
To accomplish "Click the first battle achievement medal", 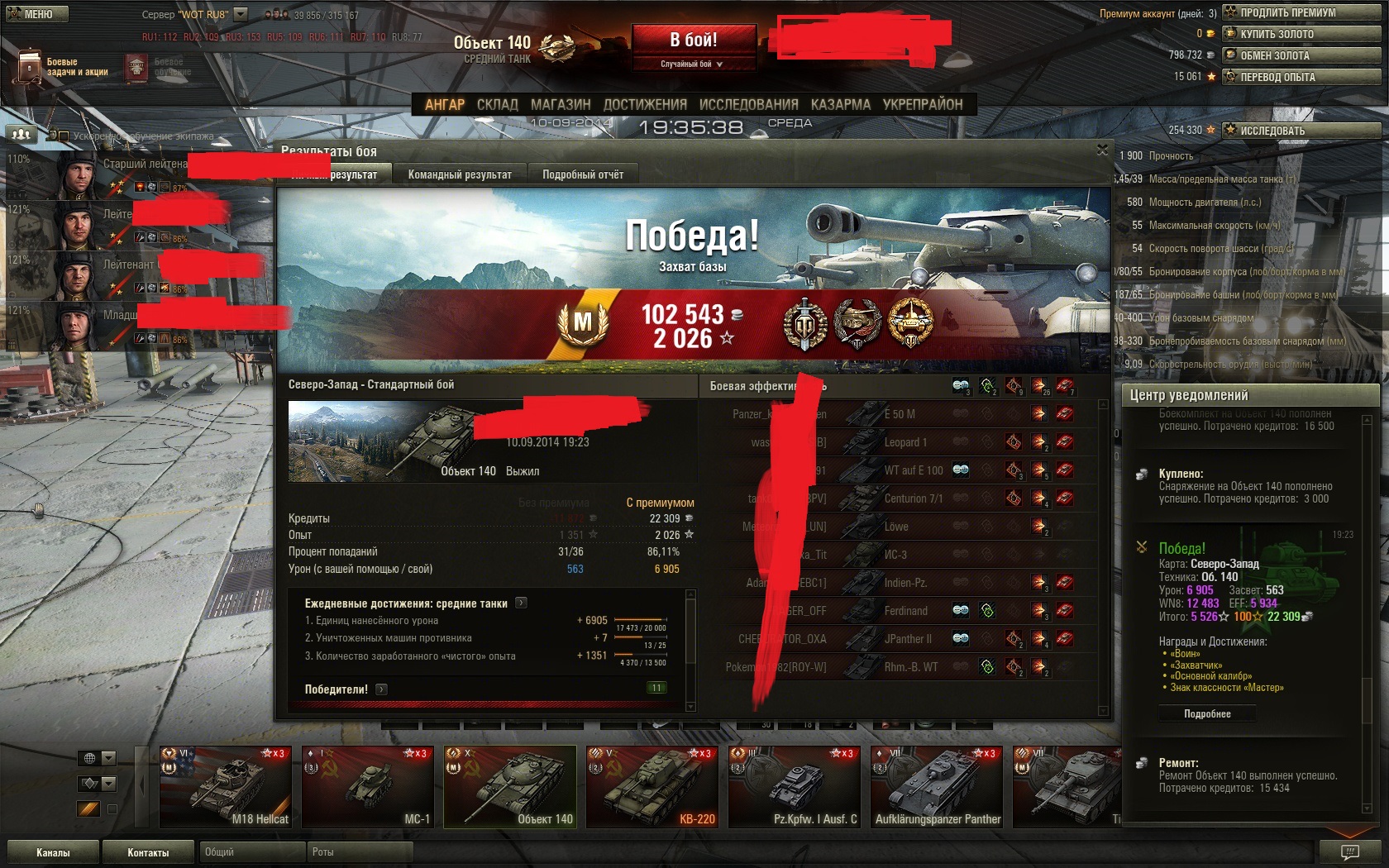I will pyautogui.click(x=804, y=324).
